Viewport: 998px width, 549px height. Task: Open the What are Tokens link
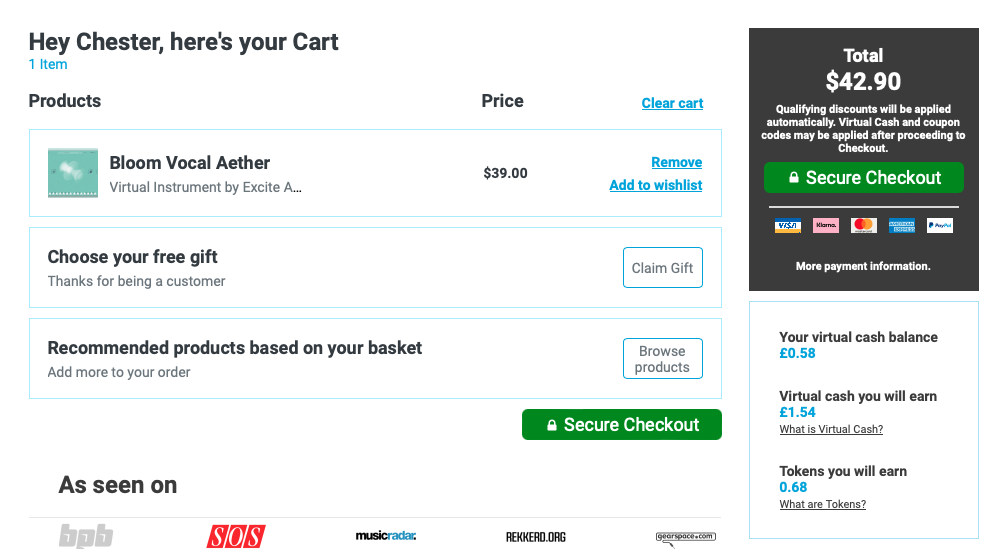[x=822, y=504]
